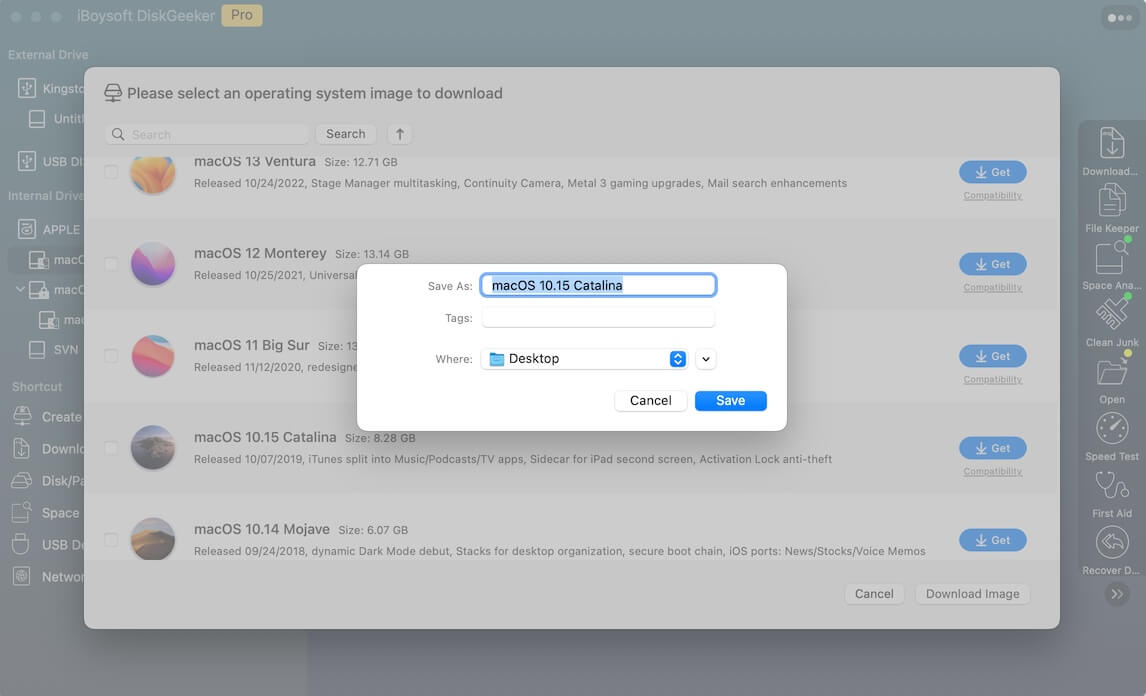Viewport: 1146px width, 696px height.
Task: Launch the Space Analyze tool
Action: [1111, 258]
